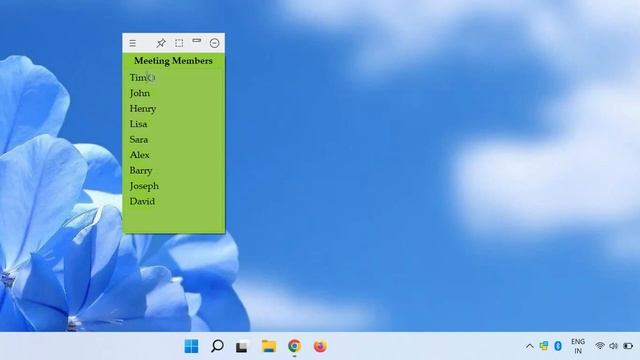Click the name Alex in the note
Viewport: 640px width, 360px height.
pyautogui.click(x=140, y=155)
